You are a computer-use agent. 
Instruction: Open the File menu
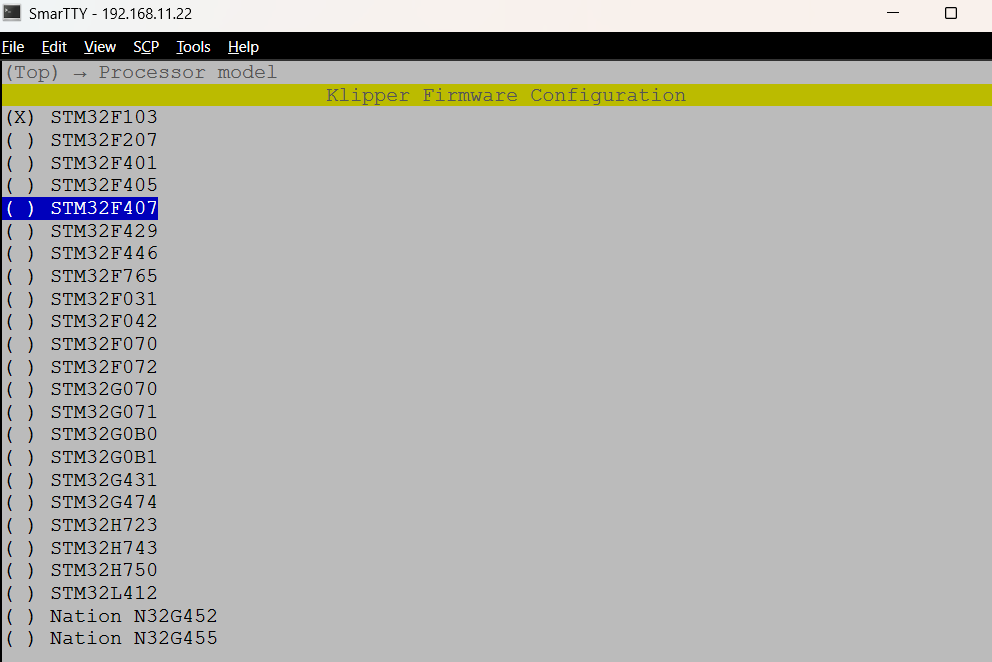pyautogui.click(x=12, y=47)
